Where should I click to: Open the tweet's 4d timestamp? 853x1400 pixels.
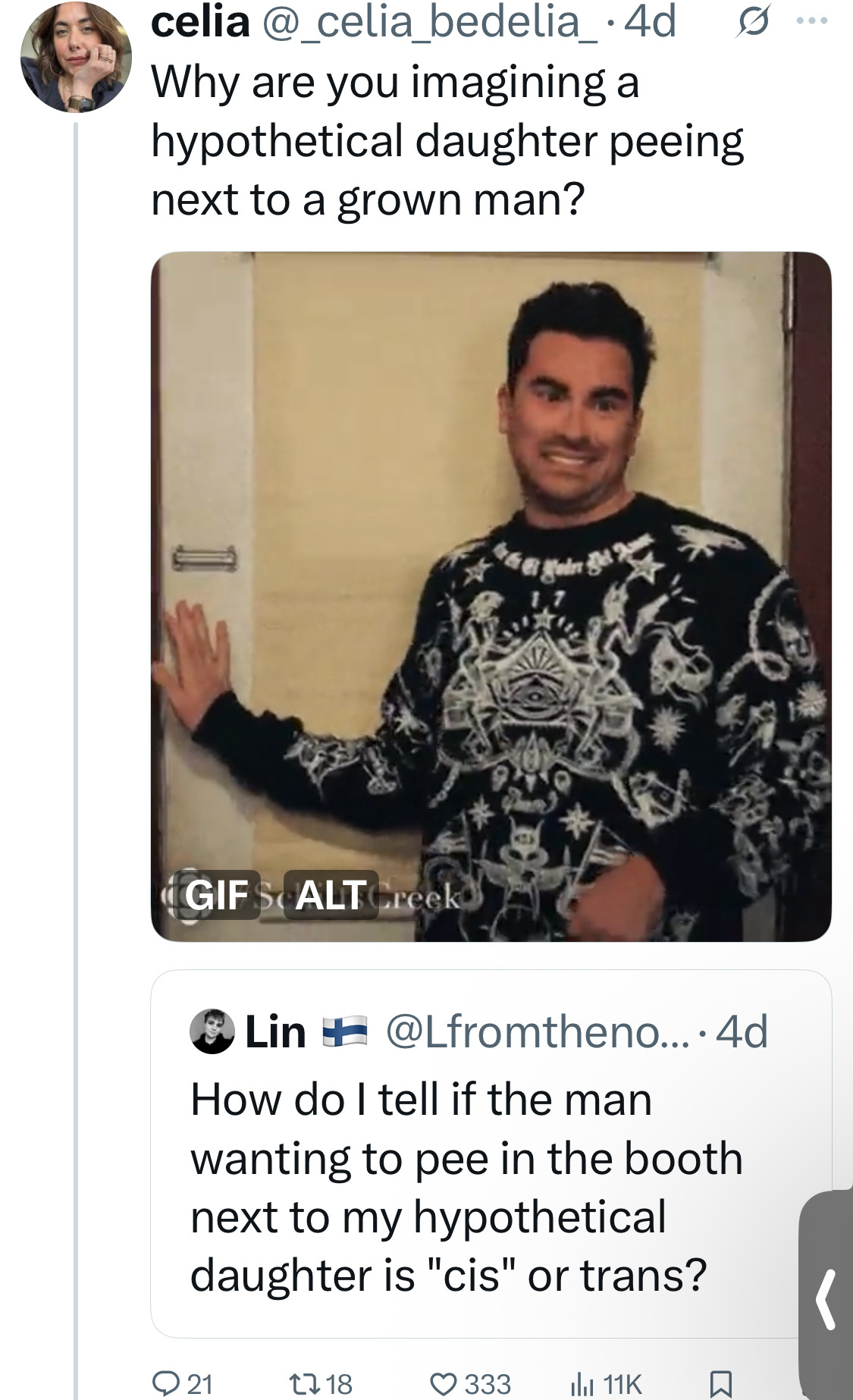[650, 21]
